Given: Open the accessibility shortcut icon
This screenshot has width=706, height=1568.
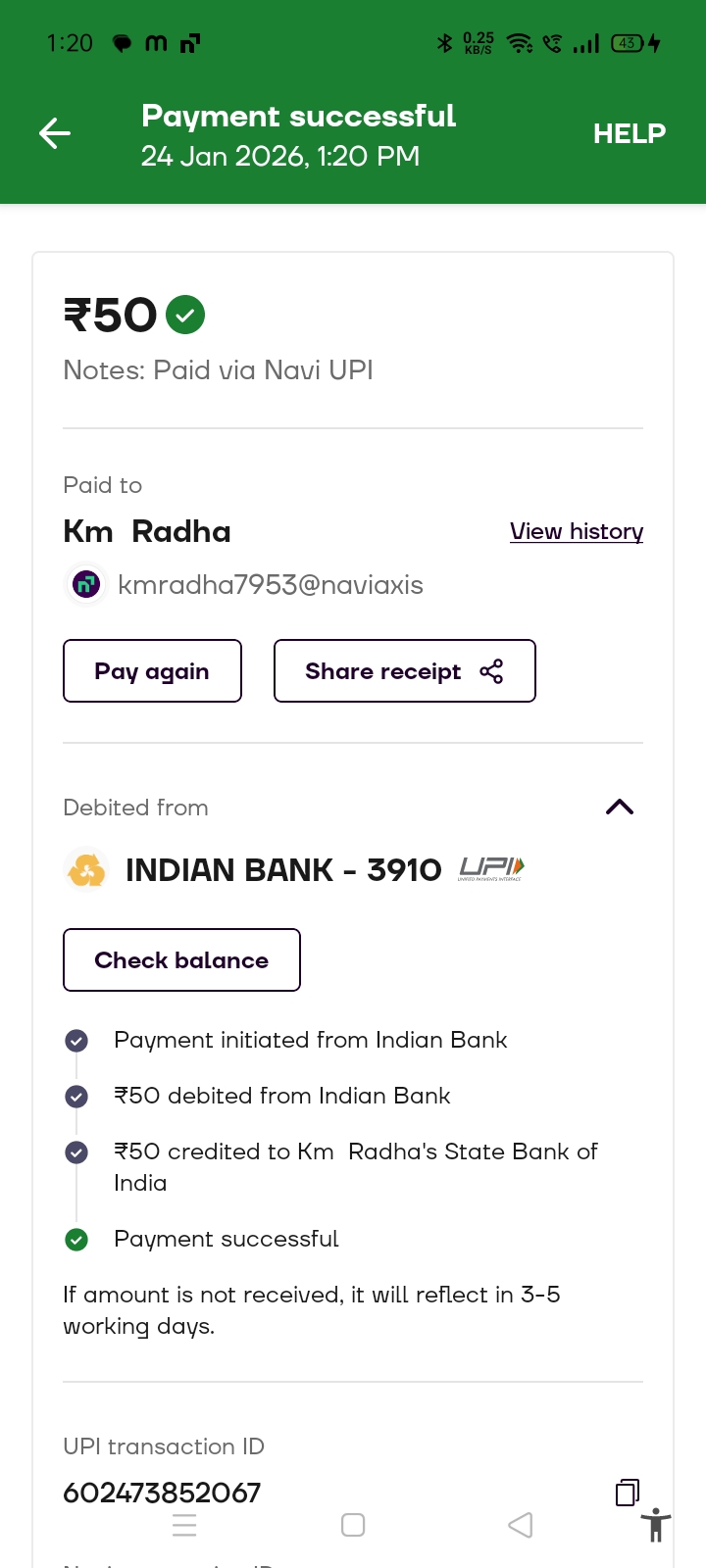Looking at the screenshot, I should click(655, 1526).
